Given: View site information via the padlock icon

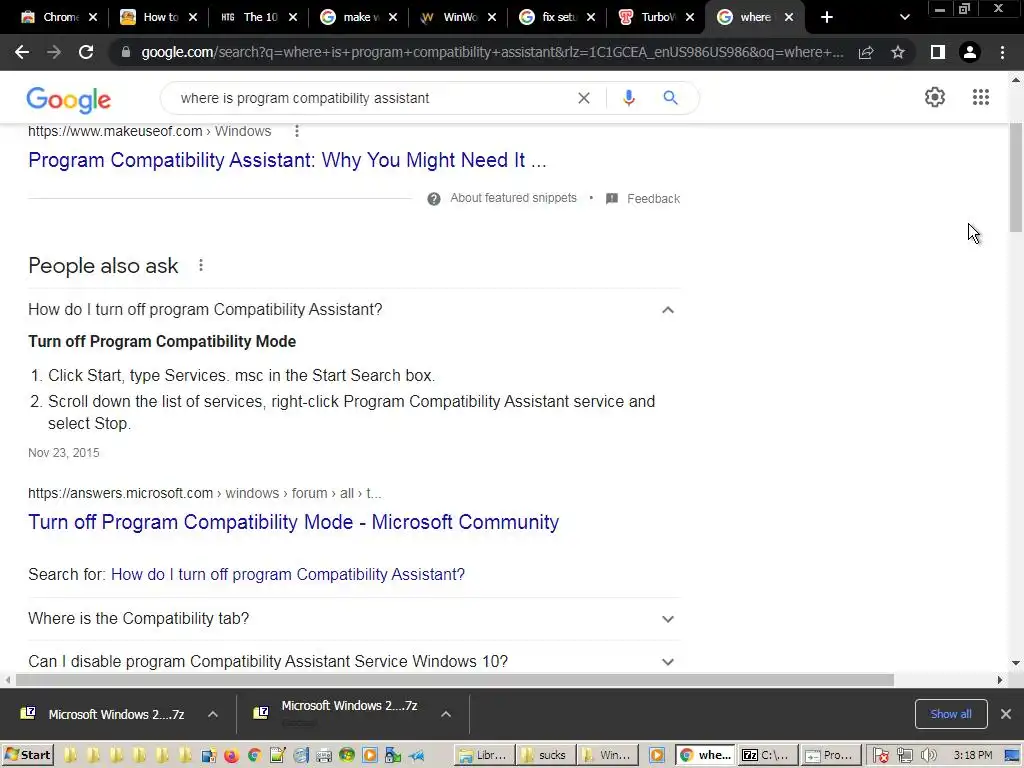Looking at the screenshot, I should [x=126, y=52].
